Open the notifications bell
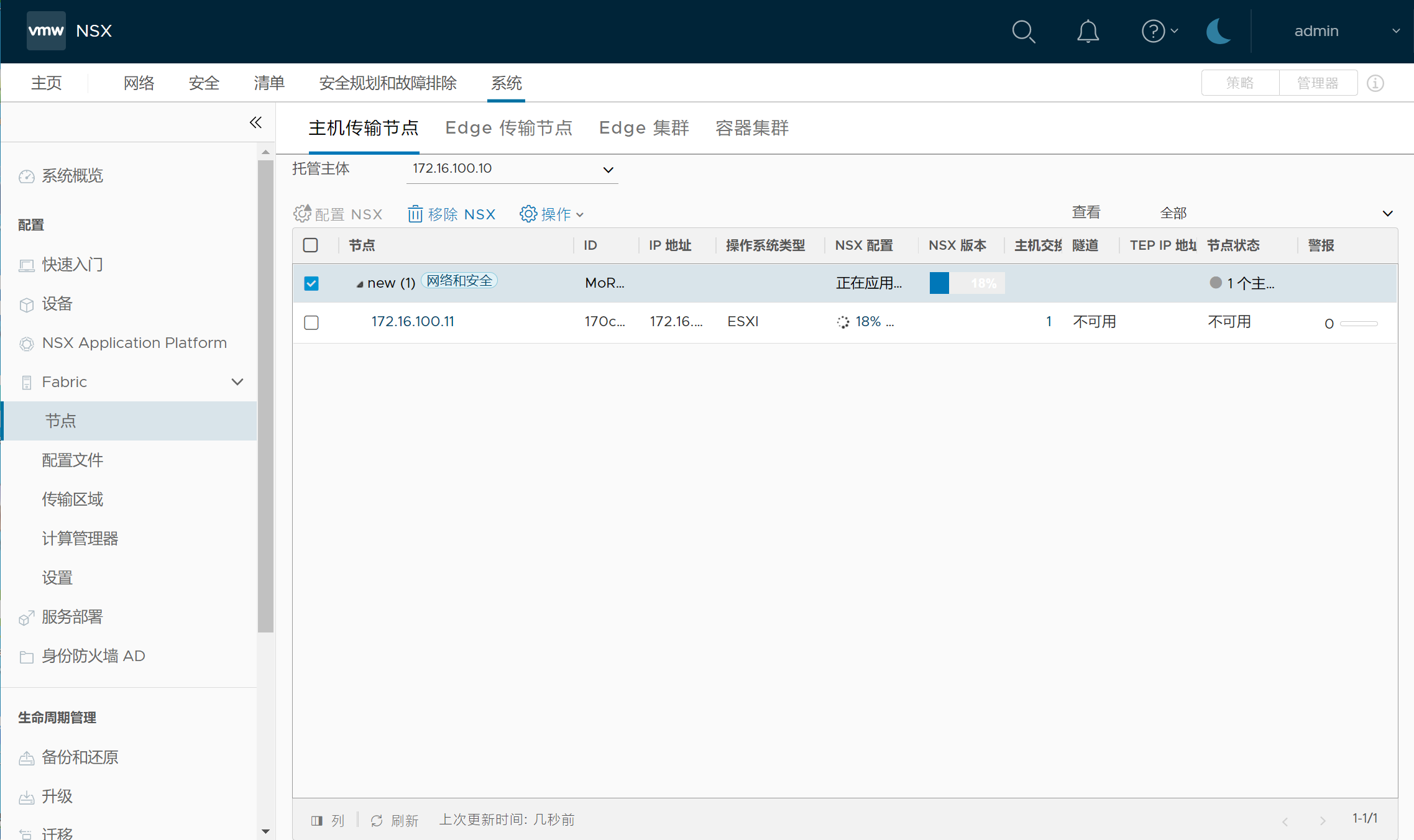The height and width of the screenshot is (840, 1414). [x=1088, y=31]
